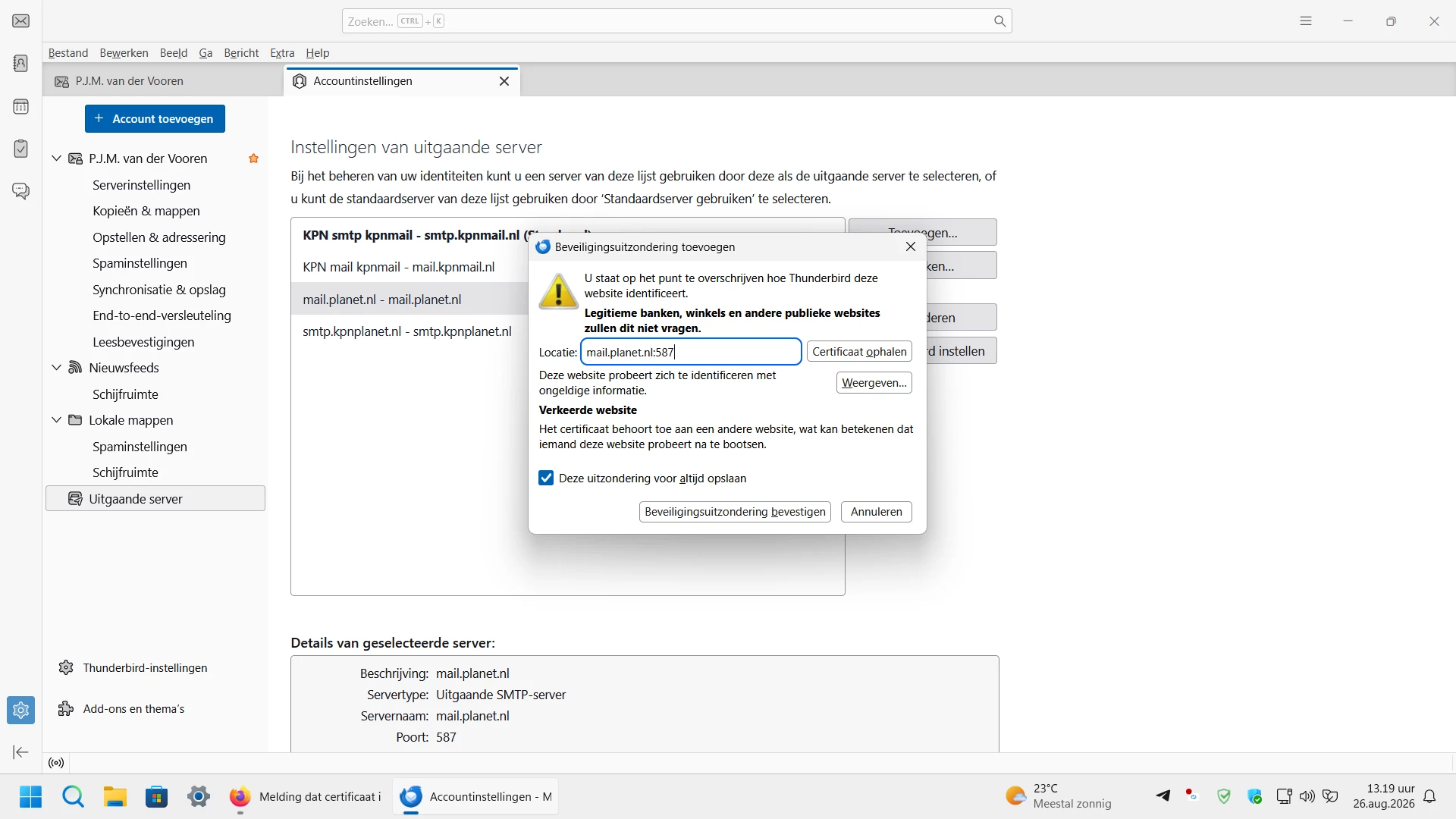
Task: Open the Mail space in the sidebar
Action: click(x=20, y=21)
